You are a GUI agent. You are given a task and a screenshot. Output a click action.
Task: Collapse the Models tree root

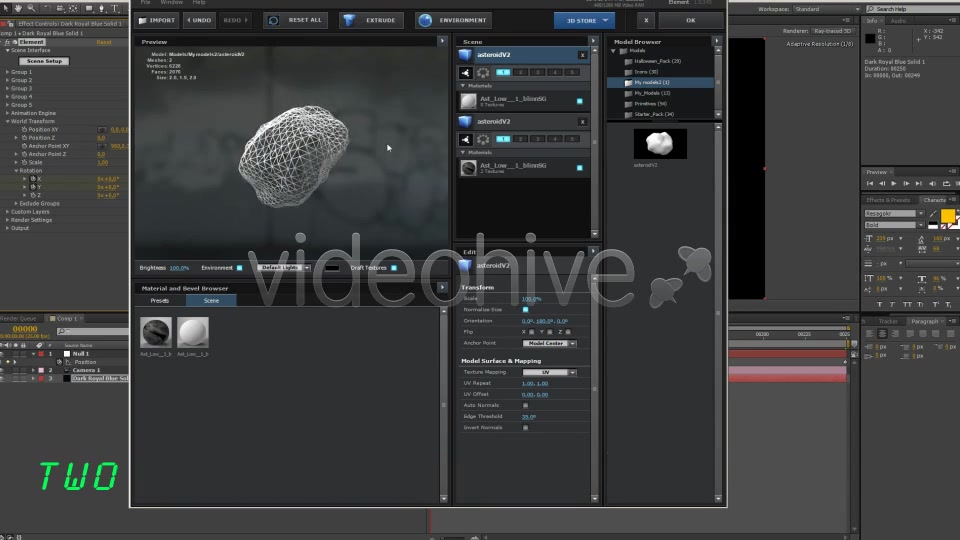point(613,51)
